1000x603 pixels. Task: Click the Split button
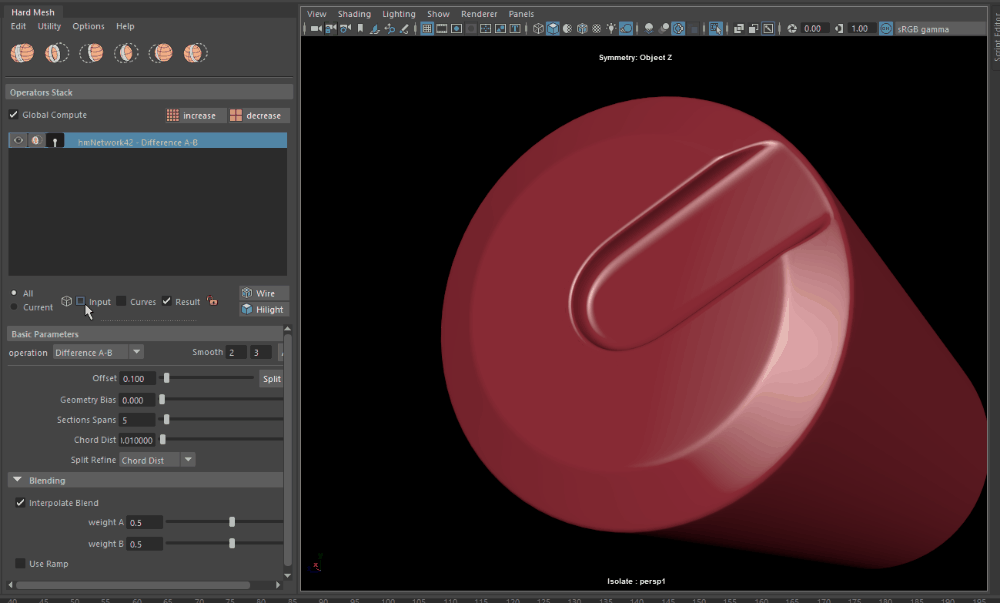tap(272, 379)
